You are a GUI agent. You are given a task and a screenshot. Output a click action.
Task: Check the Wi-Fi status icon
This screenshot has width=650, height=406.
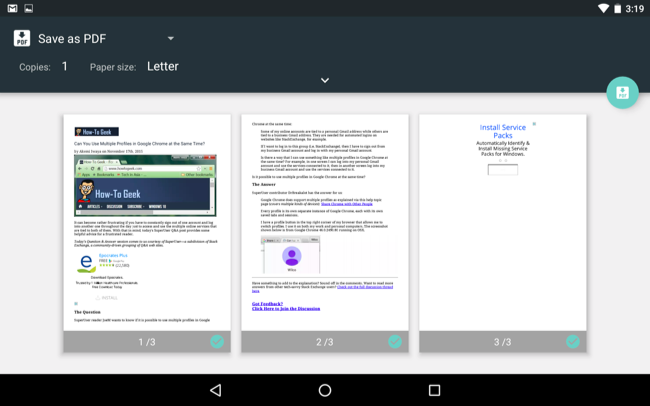(x=603, y=8)
